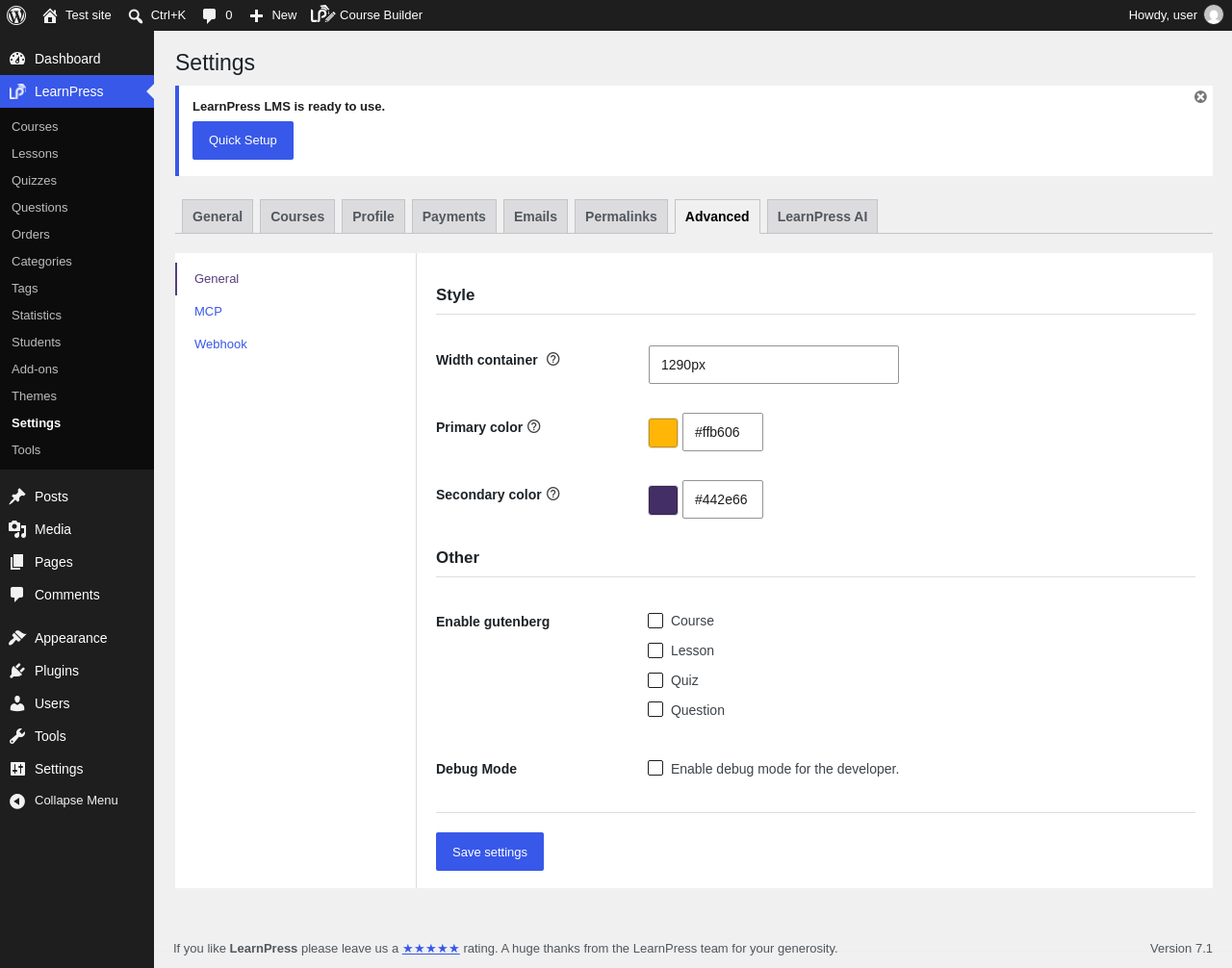1232x968 pixels.
Task: Click the Plugins plug icon
Action: coord(17,671)
